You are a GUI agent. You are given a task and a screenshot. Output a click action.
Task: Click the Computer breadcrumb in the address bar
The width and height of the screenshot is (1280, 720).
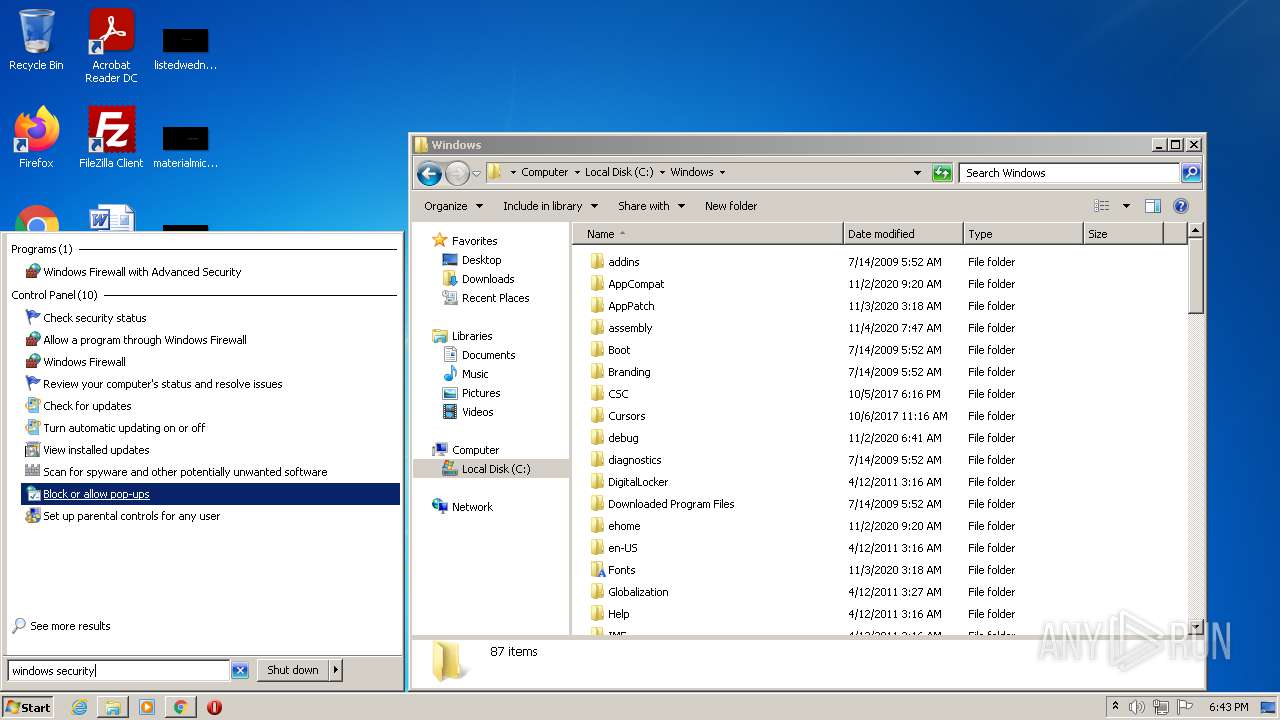point(544,172)
